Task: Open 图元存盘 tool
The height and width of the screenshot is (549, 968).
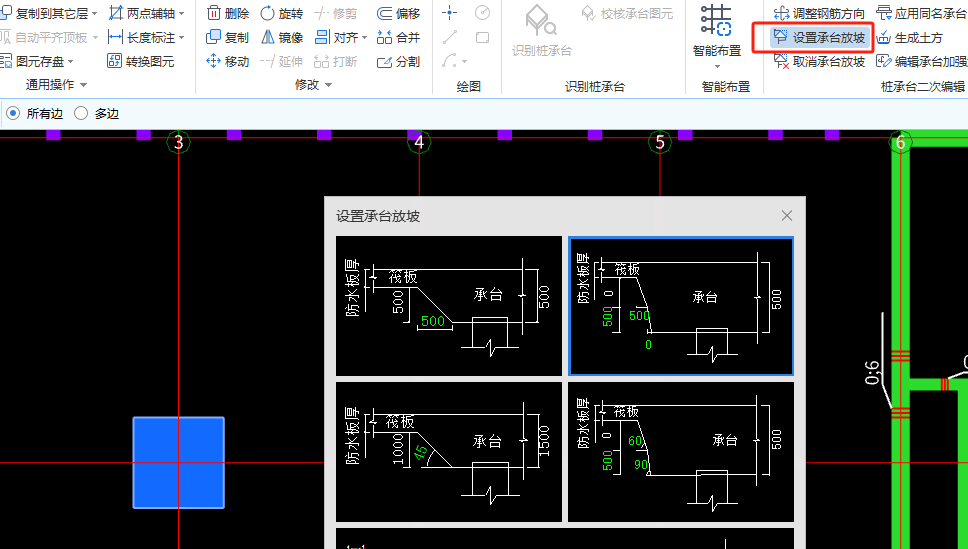Action: pyautogui.click(x=32, y=62)
